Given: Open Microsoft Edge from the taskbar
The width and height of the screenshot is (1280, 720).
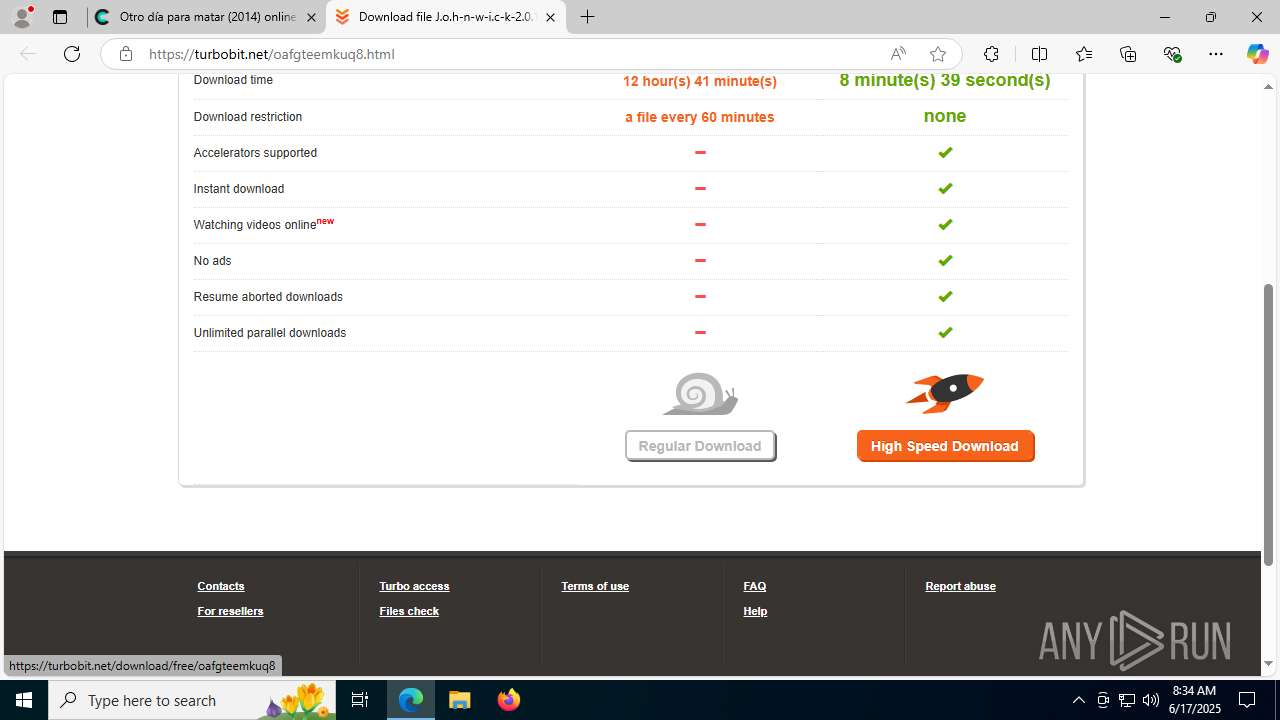Looking at the screenshot, I should (x=411, y=700).
